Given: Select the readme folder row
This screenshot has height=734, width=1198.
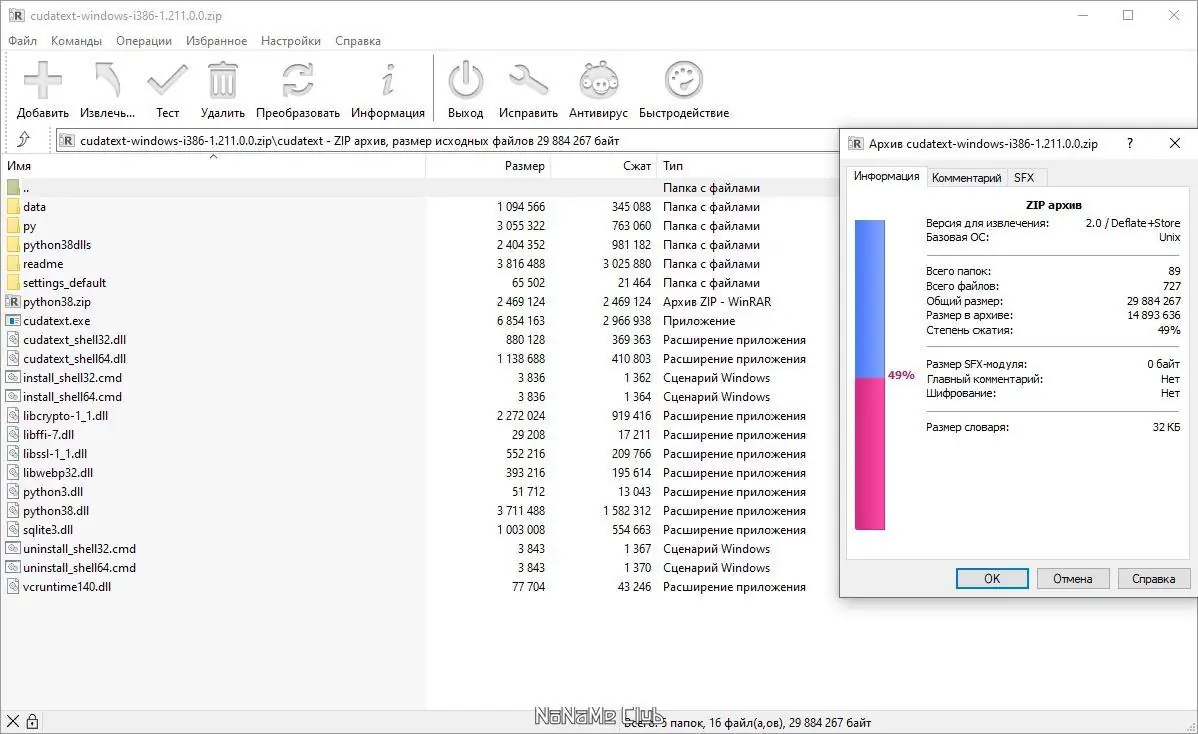Looking at the screenshot, I should [419, 264].
